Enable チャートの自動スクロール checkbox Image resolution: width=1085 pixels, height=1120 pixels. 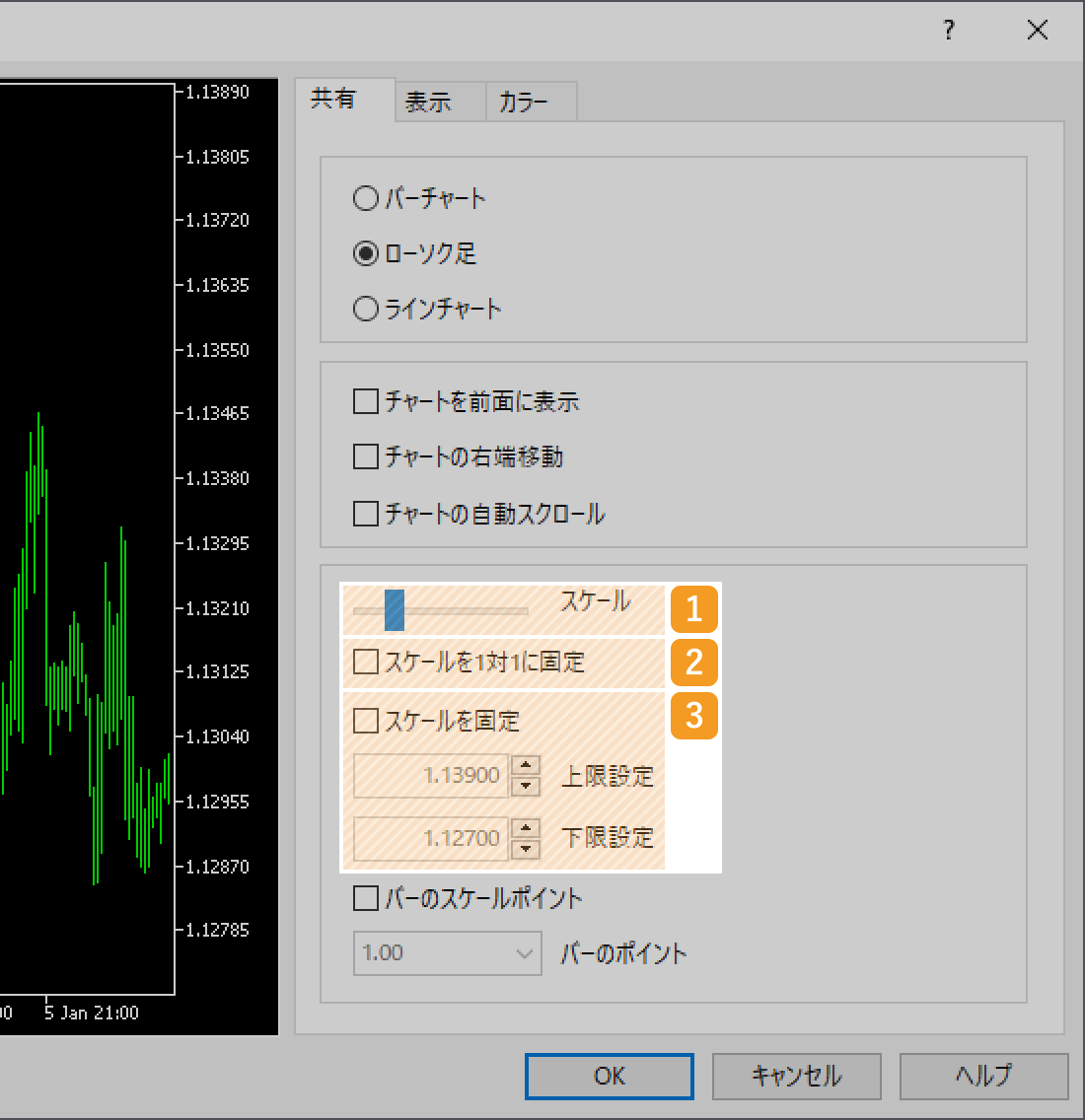point(366,514)
